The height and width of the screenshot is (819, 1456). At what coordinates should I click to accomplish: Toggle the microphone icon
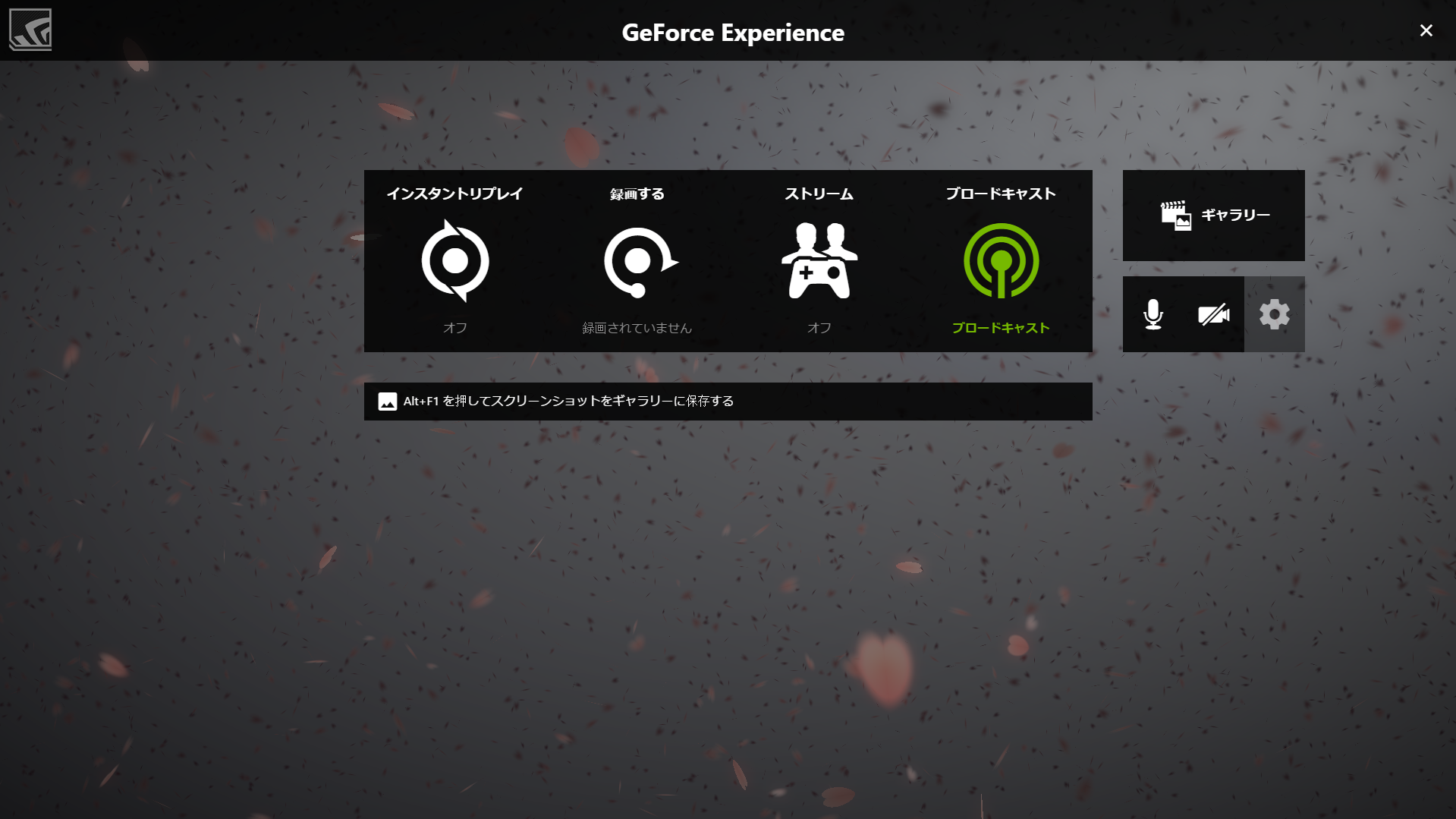1153,314
